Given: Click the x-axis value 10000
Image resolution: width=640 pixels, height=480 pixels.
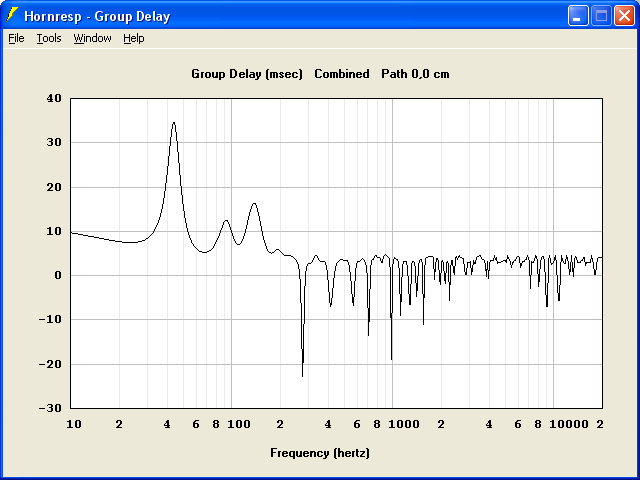Looking at the screenshot, I should [x=569, y=424].
